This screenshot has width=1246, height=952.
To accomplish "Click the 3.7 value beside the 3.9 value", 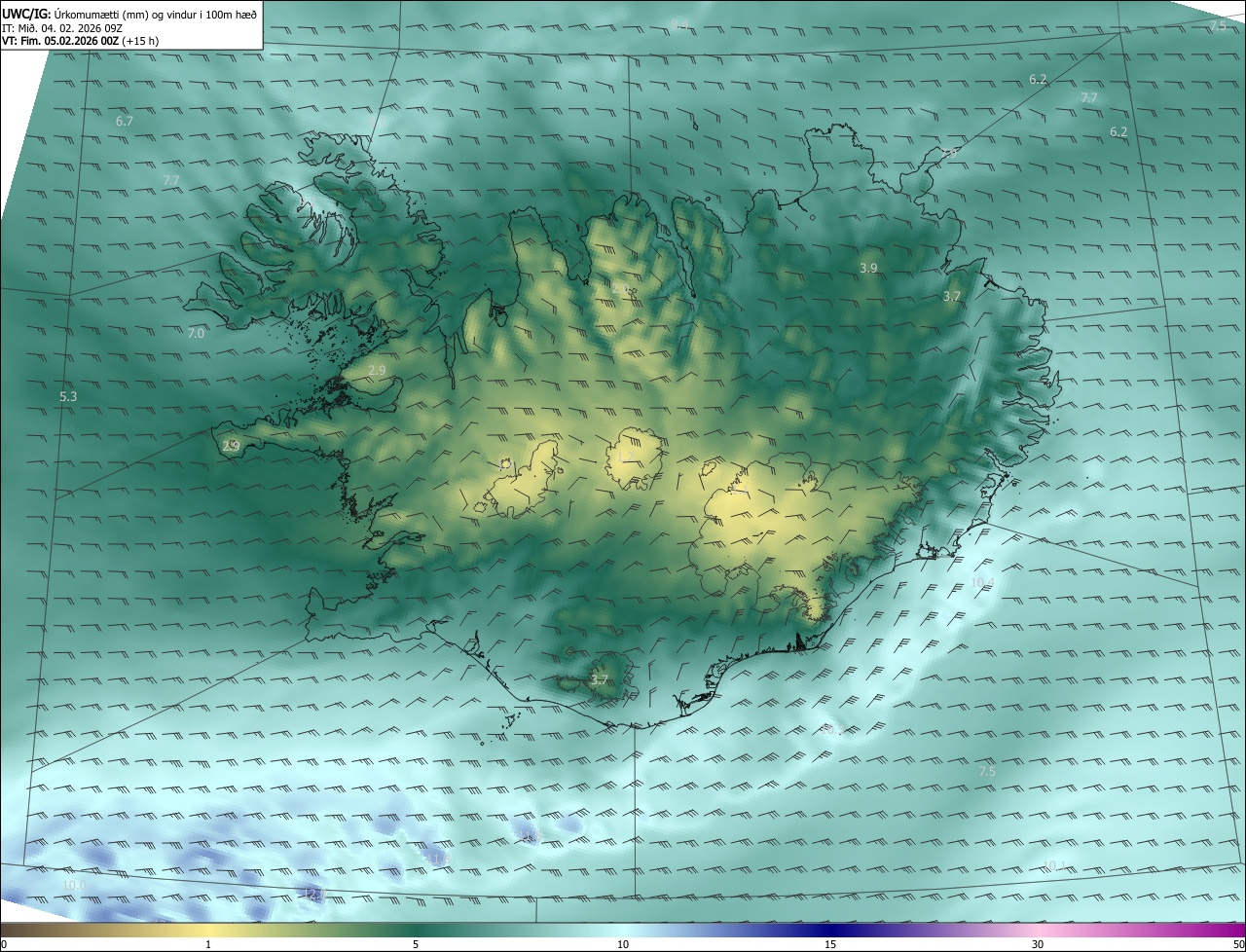I will pyautogui.click(x=952, y=296).
